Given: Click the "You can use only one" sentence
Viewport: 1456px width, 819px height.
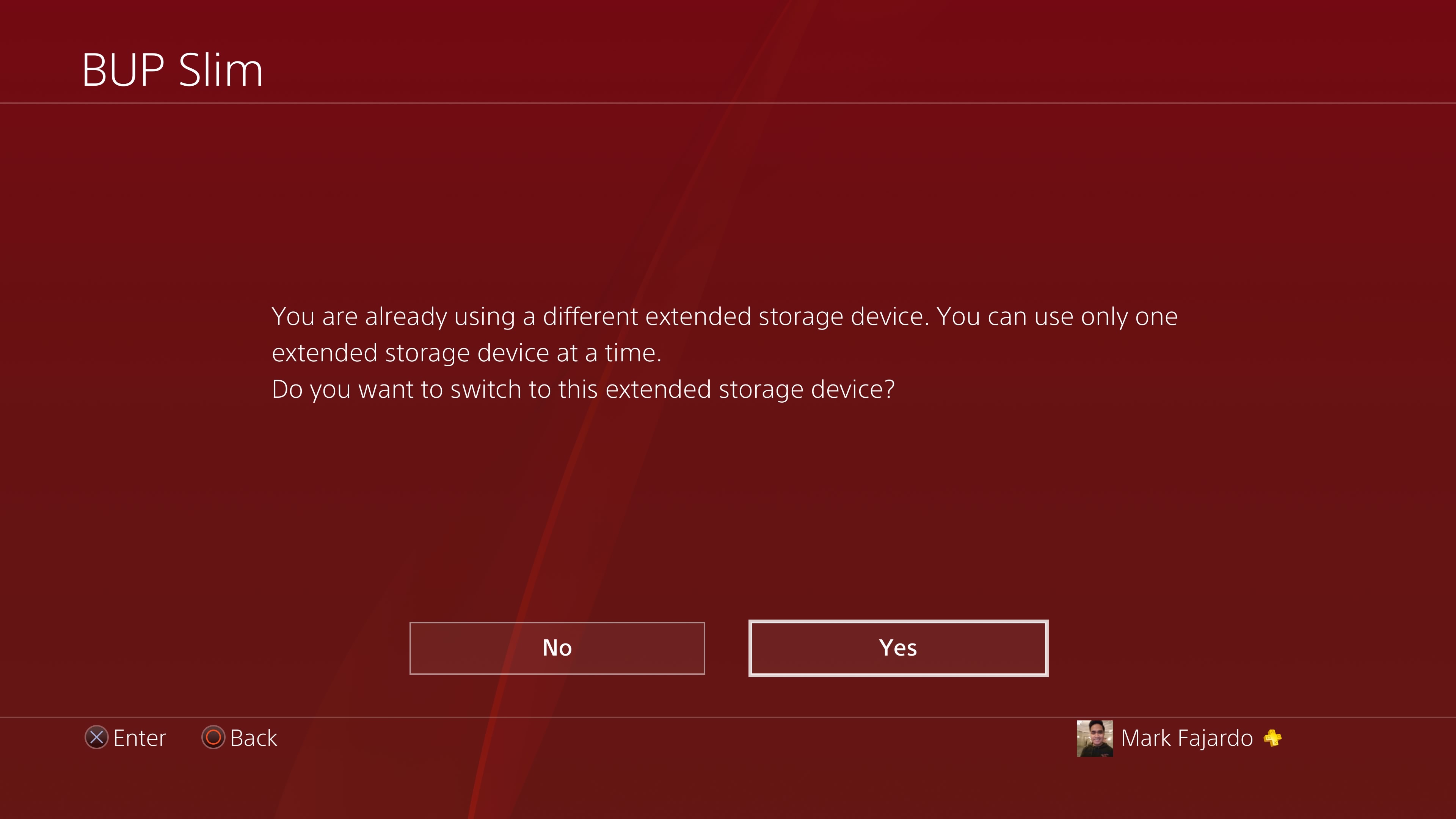Looking at the screenshot, I should [x=1057, y=317].
